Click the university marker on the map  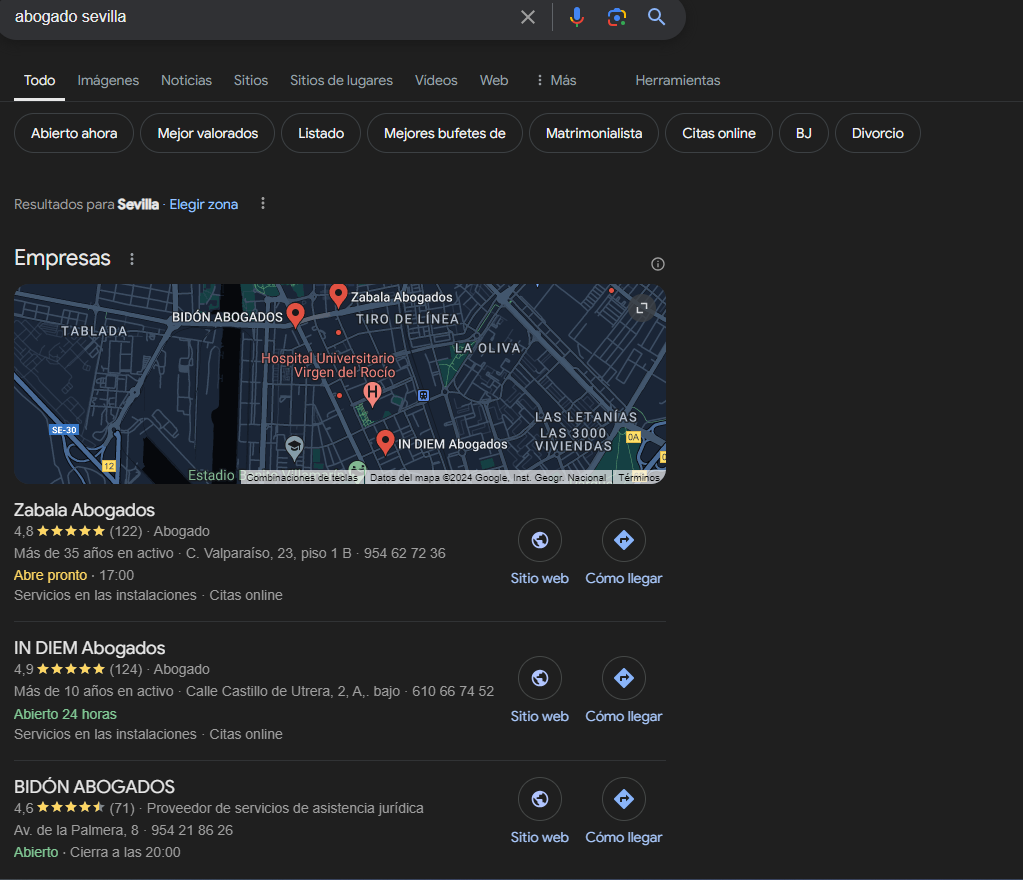click(294, 448)
